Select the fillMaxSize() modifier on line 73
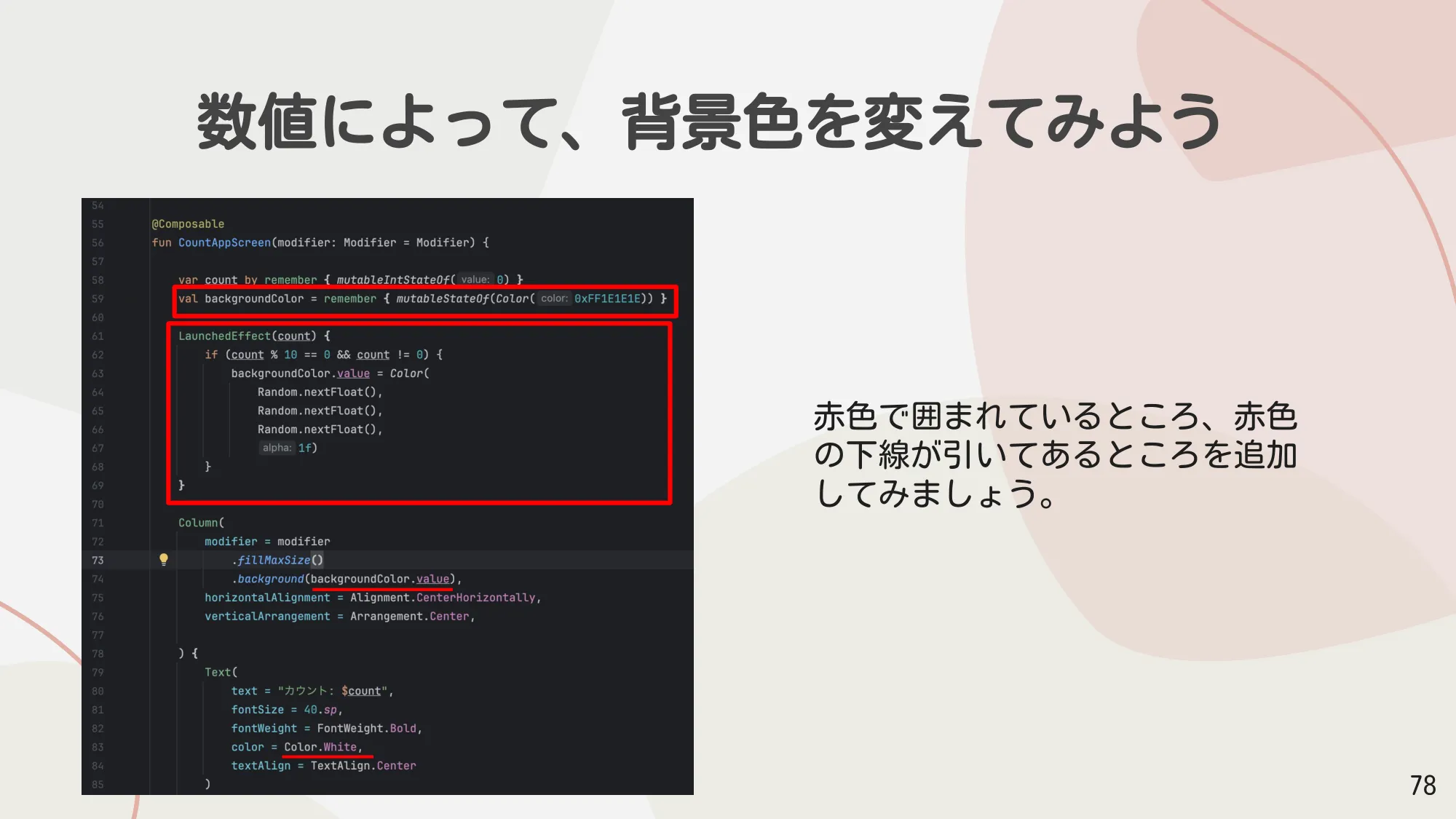 click(277, 560)
